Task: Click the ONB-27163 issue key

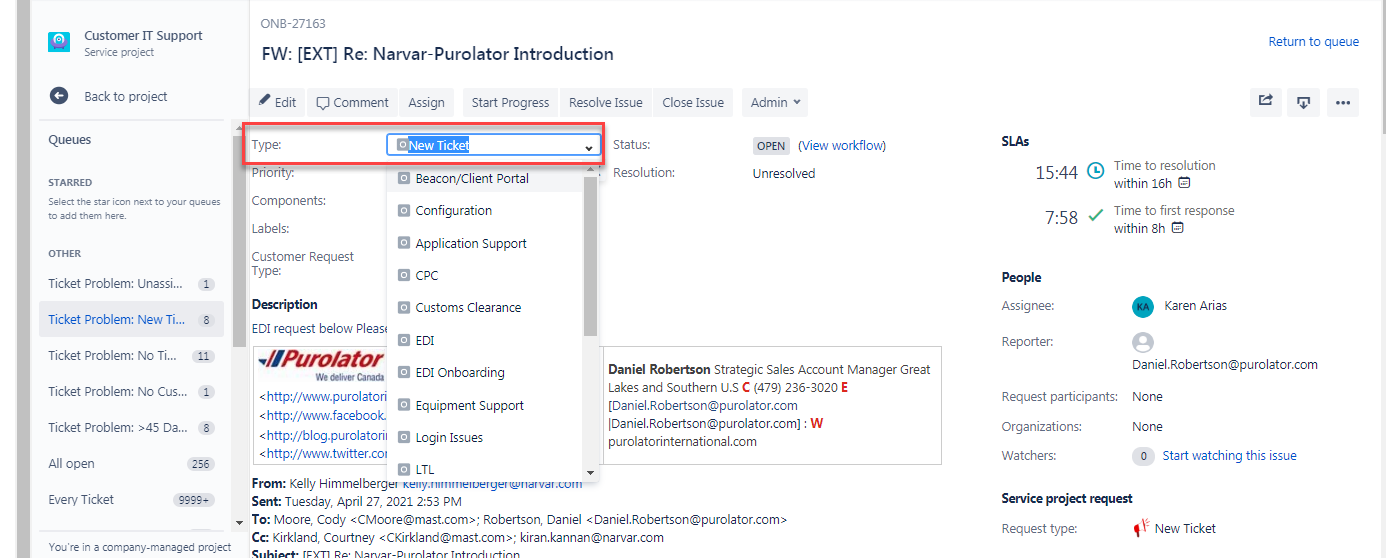Action: click(x=293, y=23)
